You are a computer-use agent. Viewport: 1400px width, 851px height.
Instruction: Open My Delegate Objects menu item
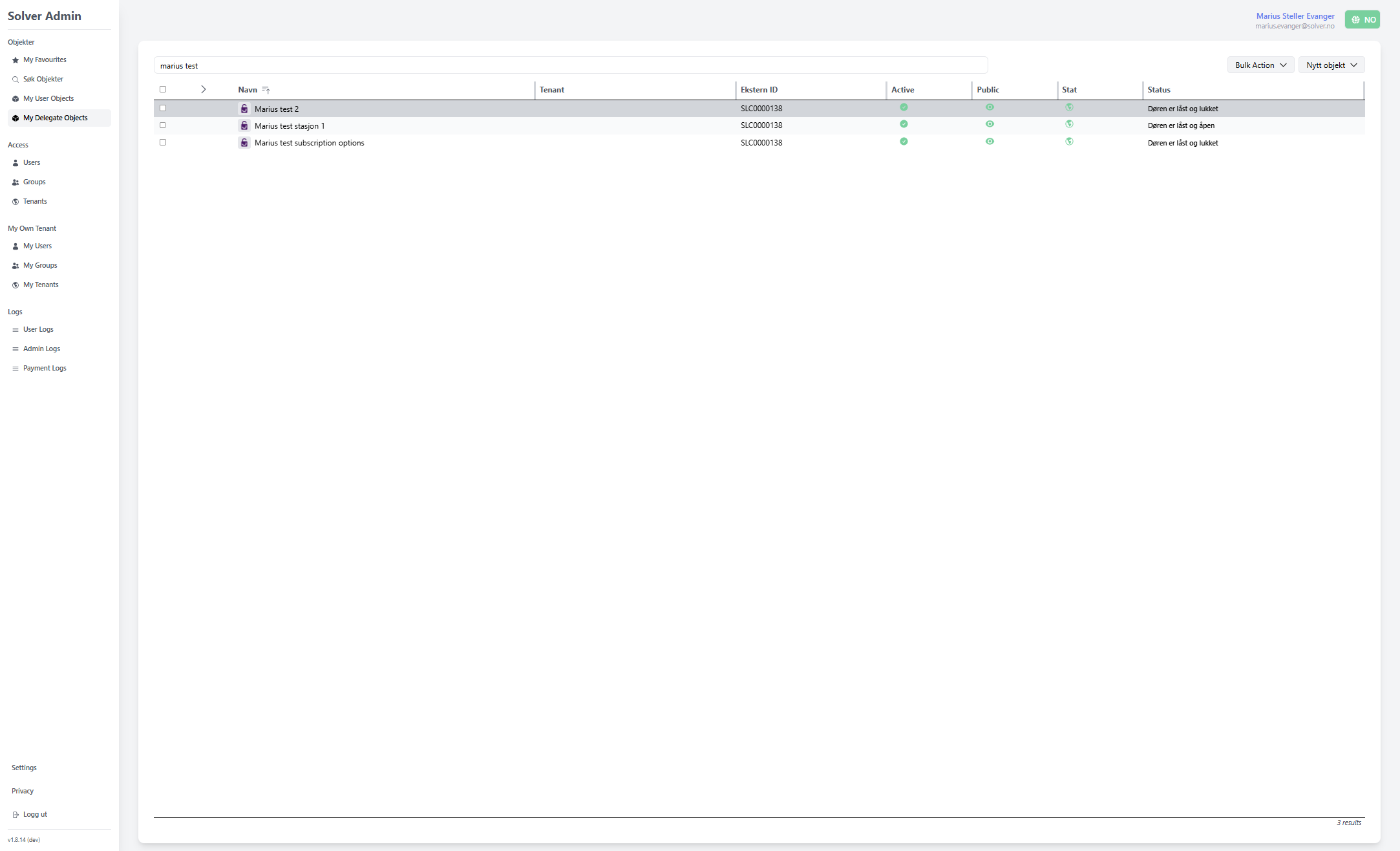click(x=59, y=118)
